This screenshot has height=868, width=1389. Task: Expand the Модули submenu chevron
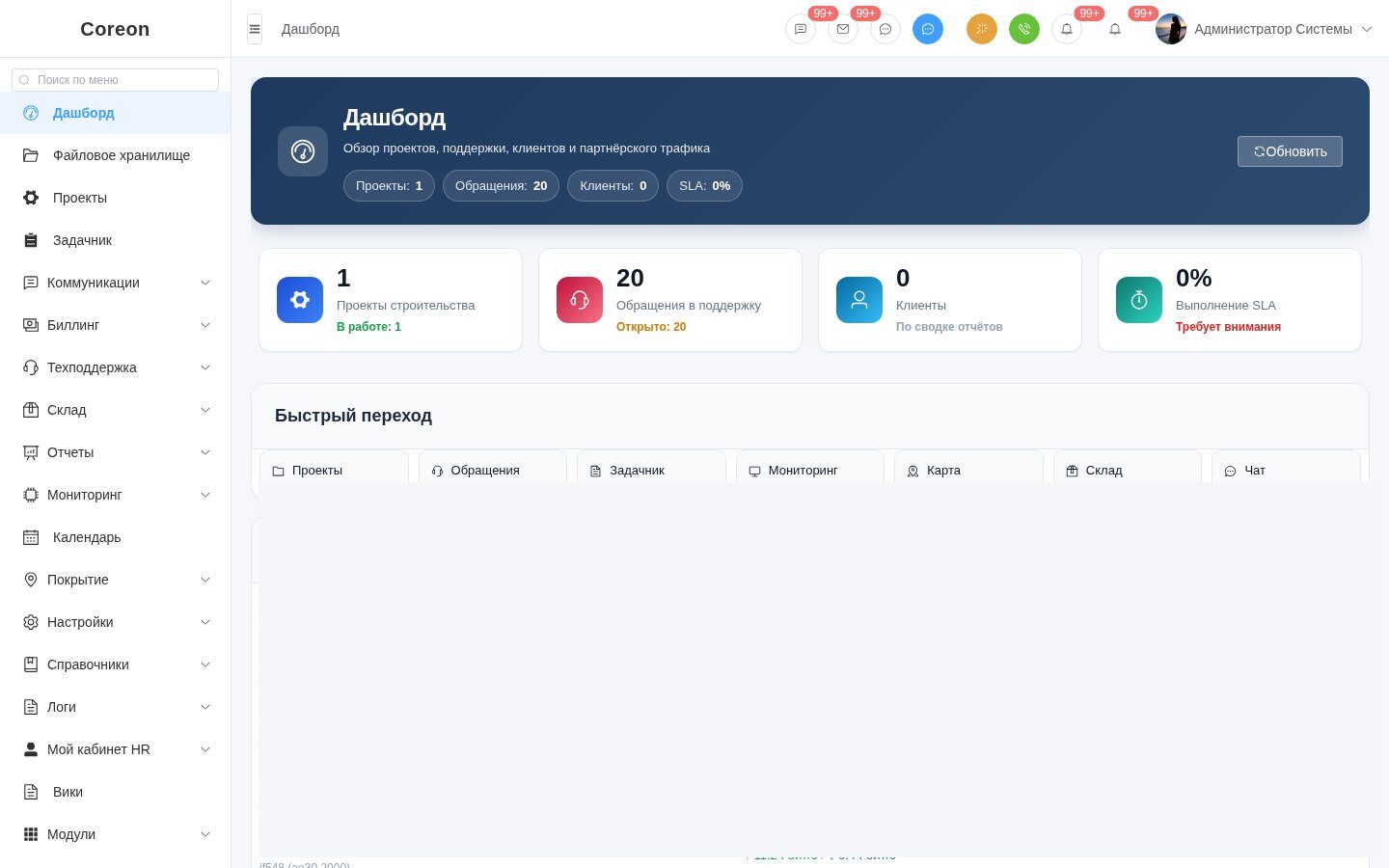click(x=205, y=834)
